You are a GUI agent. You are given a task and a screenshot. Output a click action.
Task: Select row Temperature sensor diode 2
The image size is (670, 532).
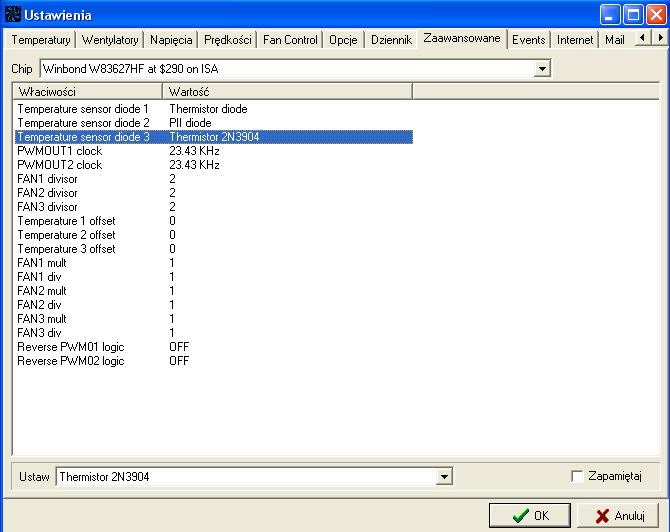pyautogui.click(x=214, y=123)
